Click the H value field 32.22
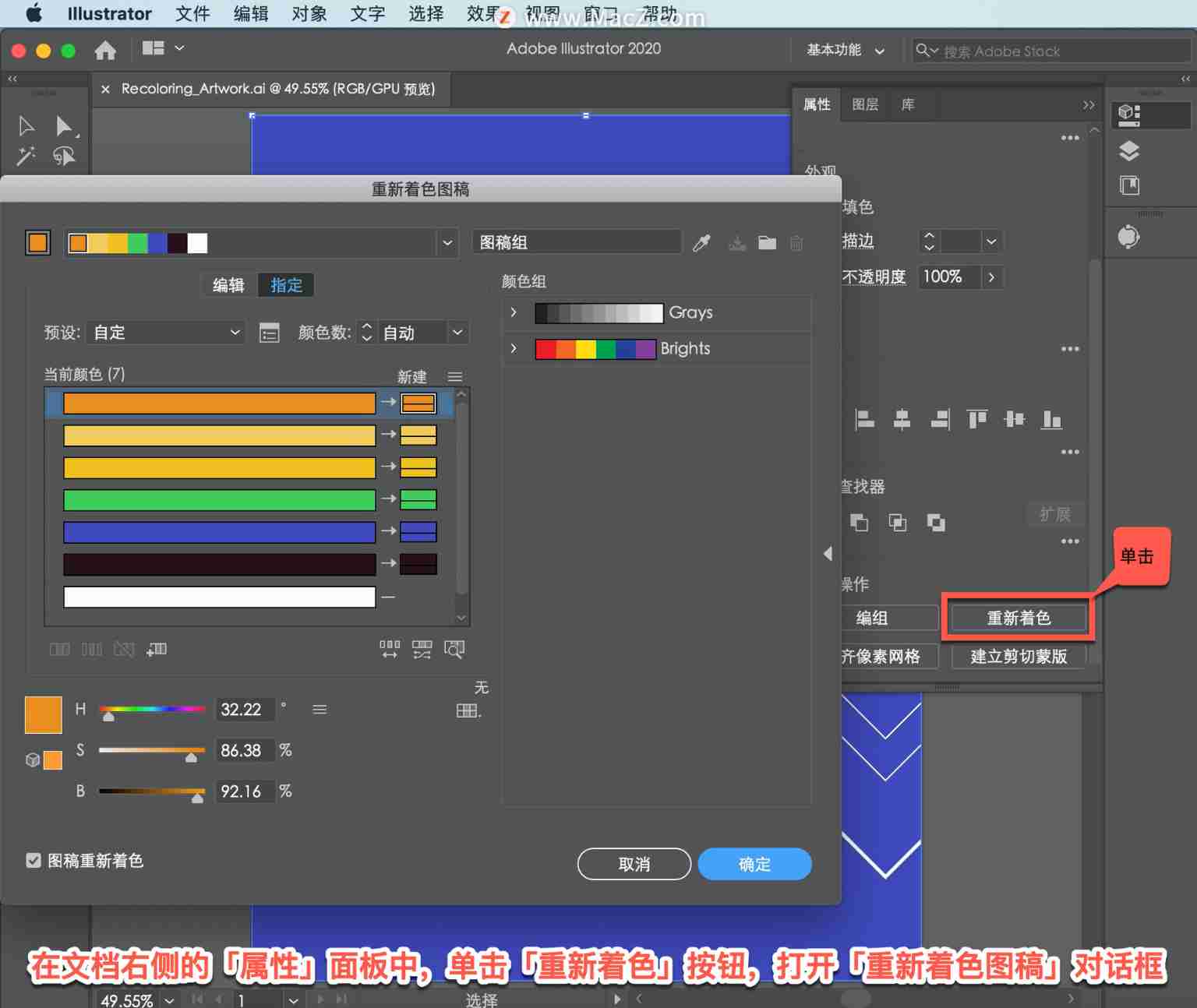The image size is (1197, 1008). pos(245,710)
